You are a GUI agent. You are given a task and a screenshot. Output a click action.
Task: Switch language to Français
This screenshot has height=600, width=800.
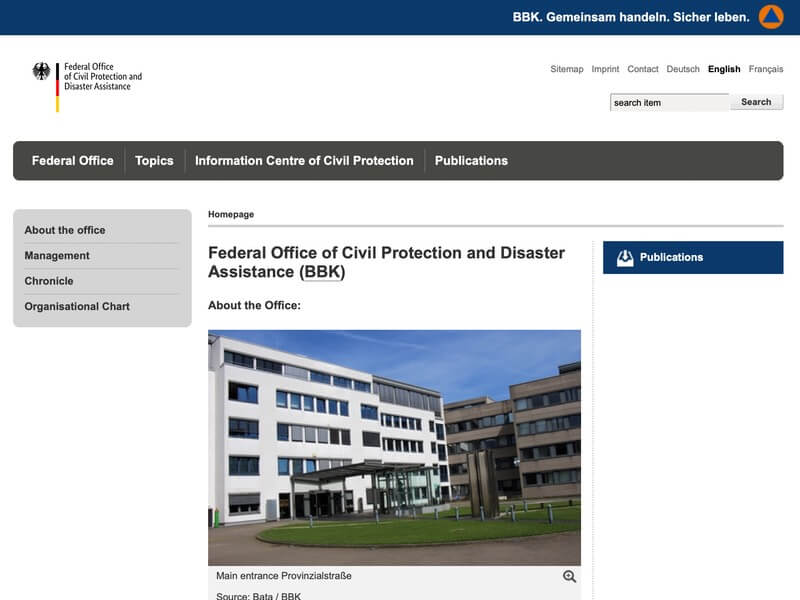(766, 69)
